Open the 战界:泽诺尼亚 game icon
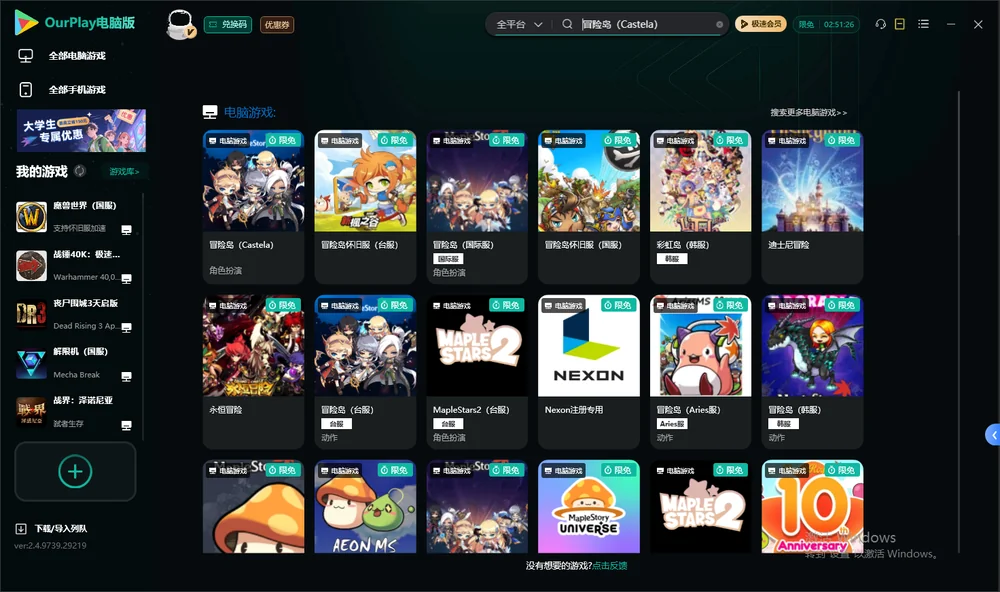The width and height of the screenshot is (1000, 592). point(31,411)
